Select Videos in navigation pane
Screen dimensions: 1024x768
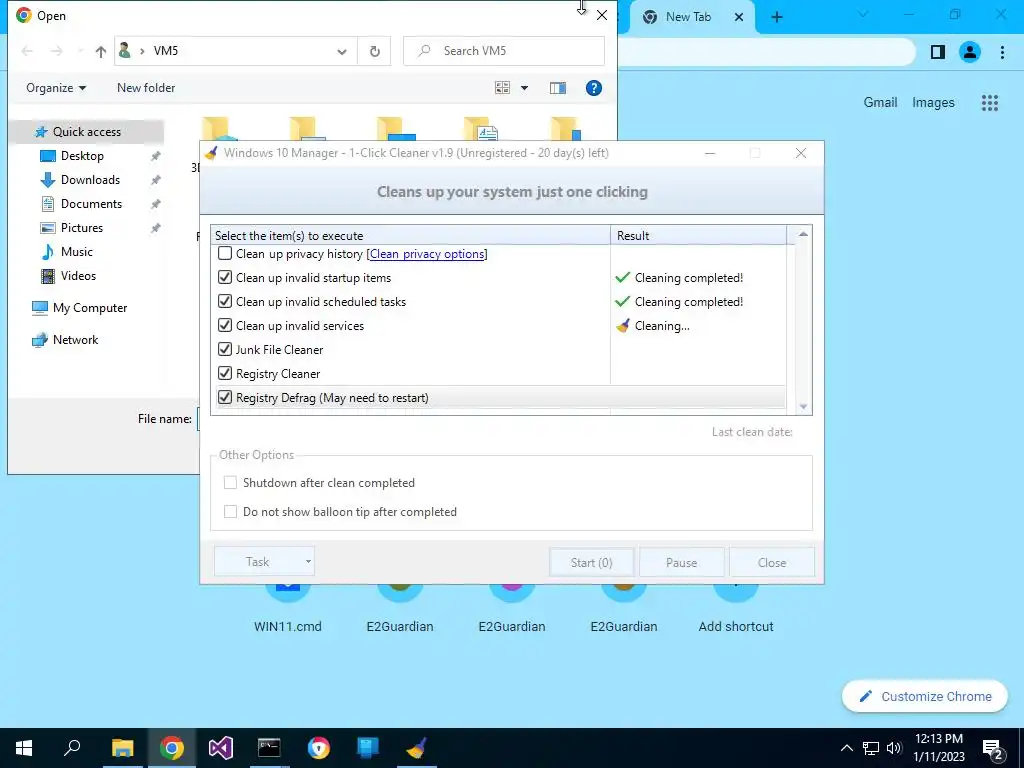pos(78,276)
